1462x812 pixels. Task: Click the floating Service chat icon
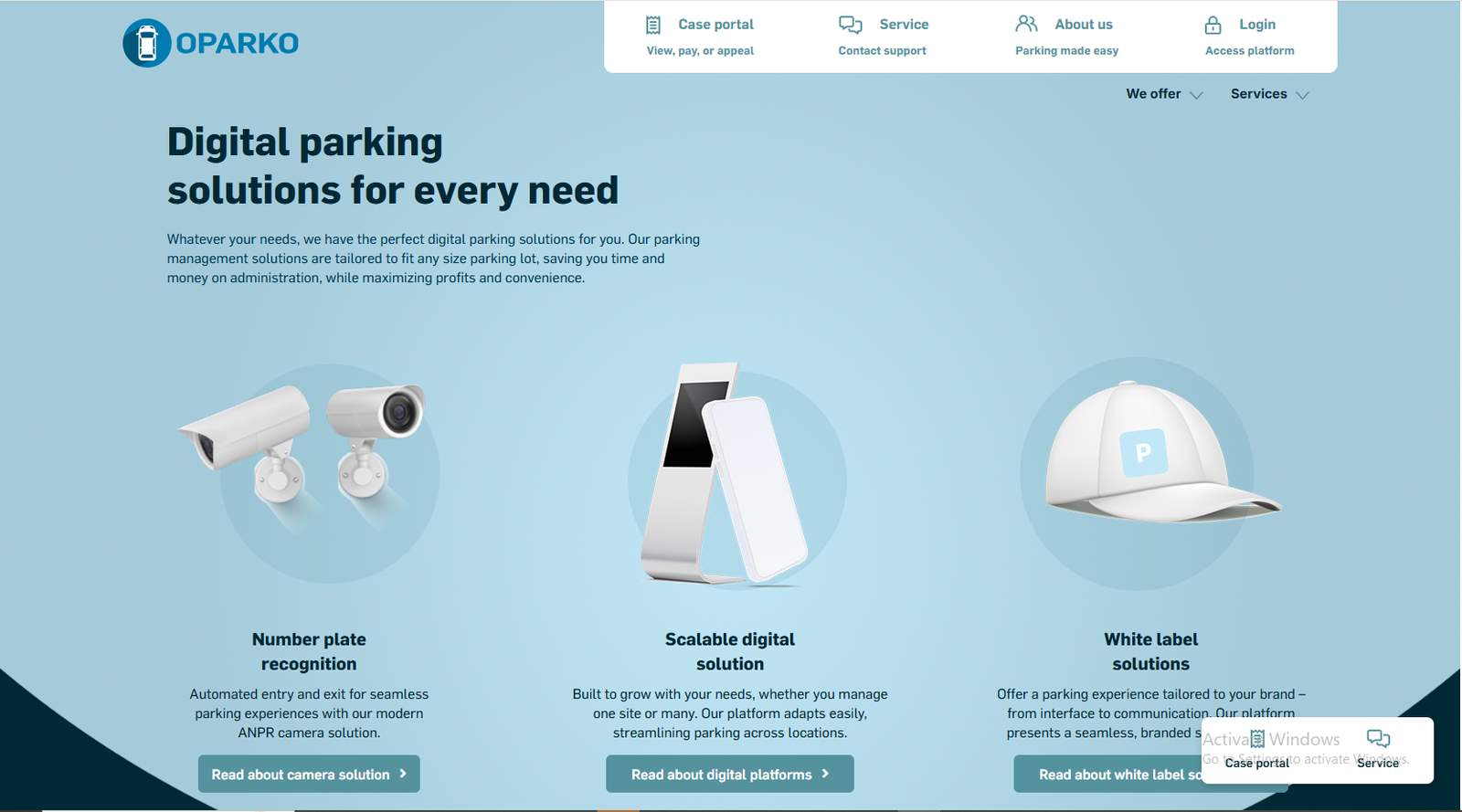point(1378,738)
